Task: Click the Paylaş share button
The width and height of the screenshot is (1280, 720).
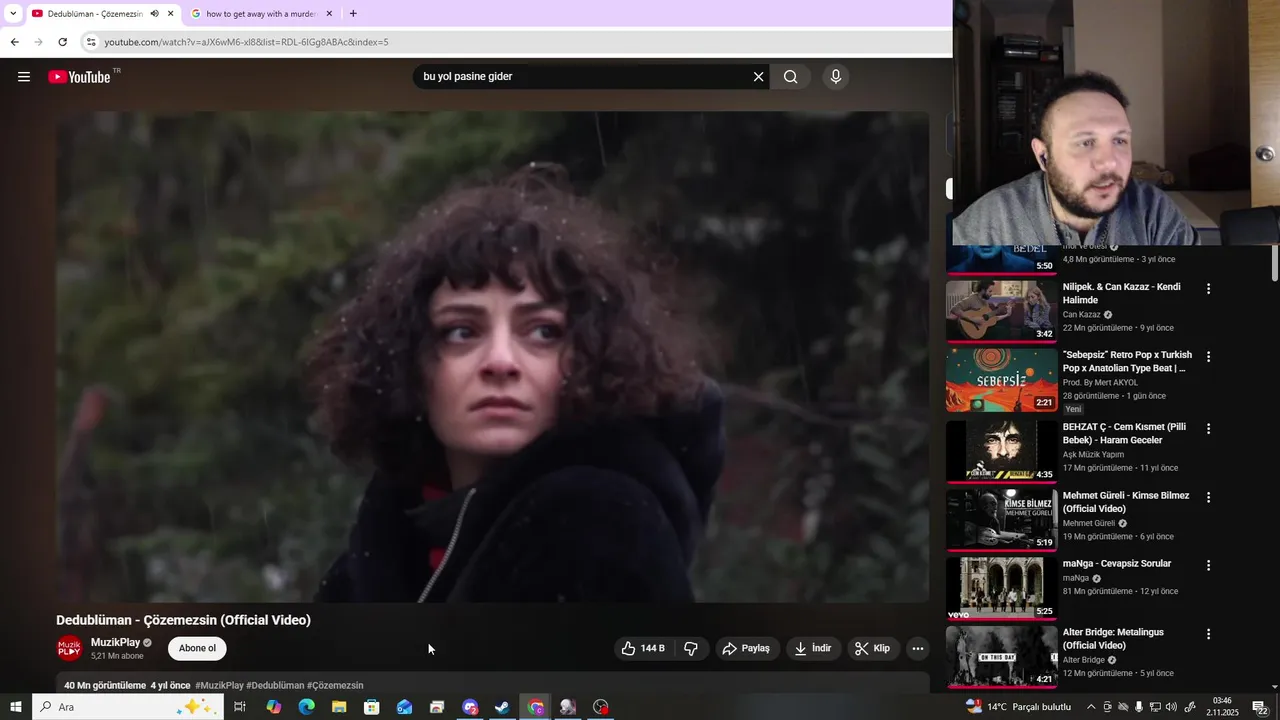Action: 746,648
